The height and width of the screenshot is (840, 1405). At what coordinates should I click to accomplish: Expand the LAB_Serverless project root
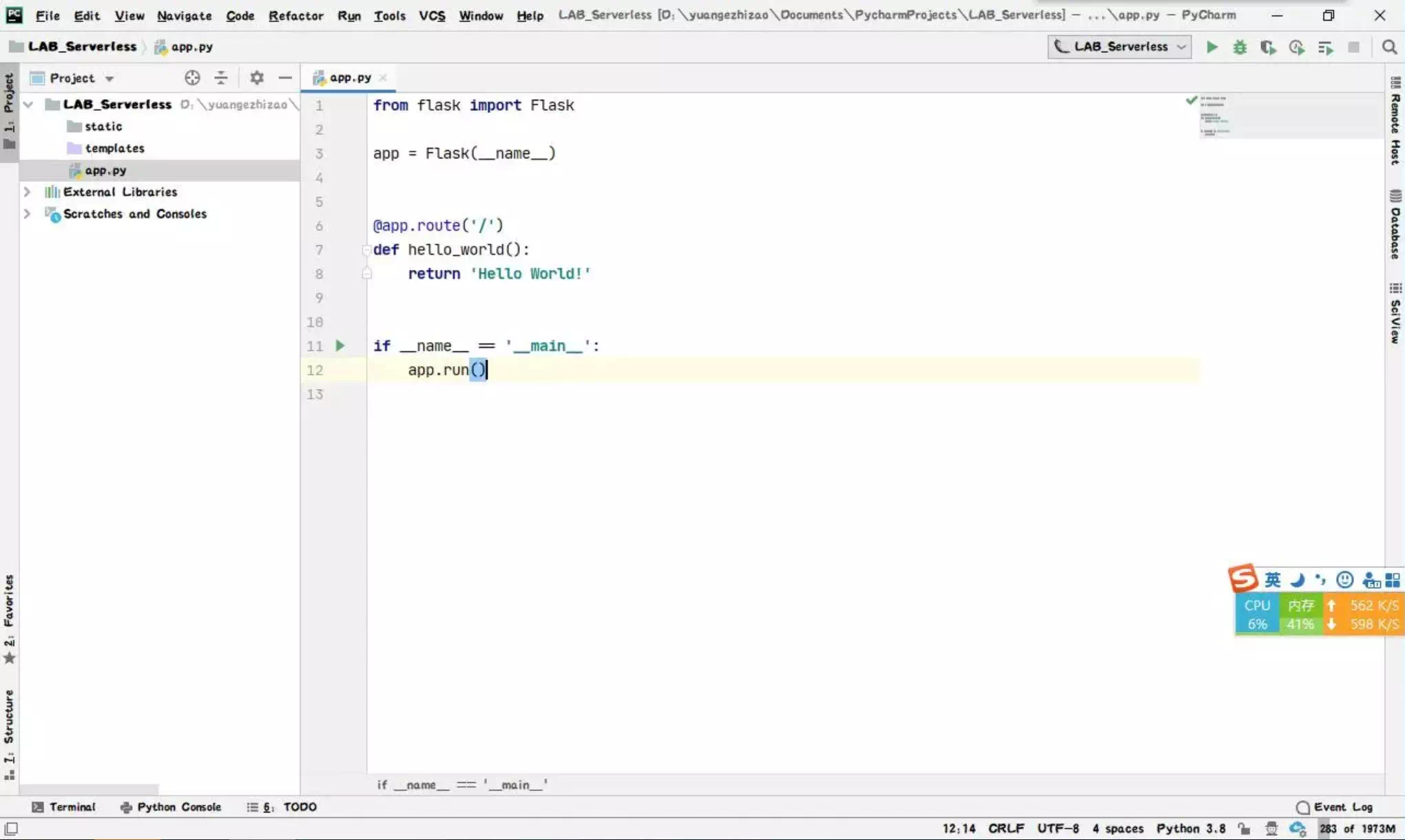tap(28, 103)
